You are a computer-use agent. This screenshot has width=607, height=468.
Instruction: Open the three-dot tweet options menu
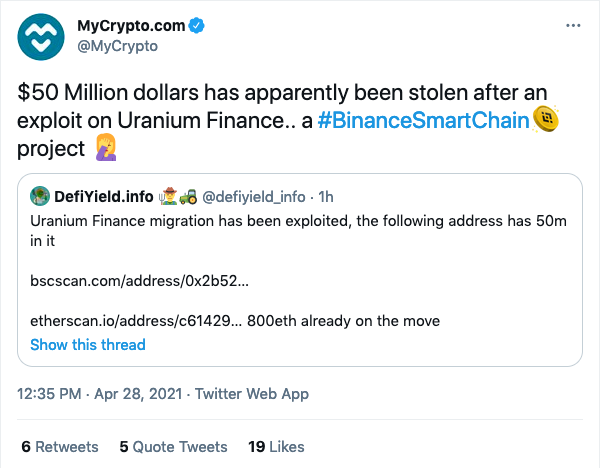coord(569,23)
